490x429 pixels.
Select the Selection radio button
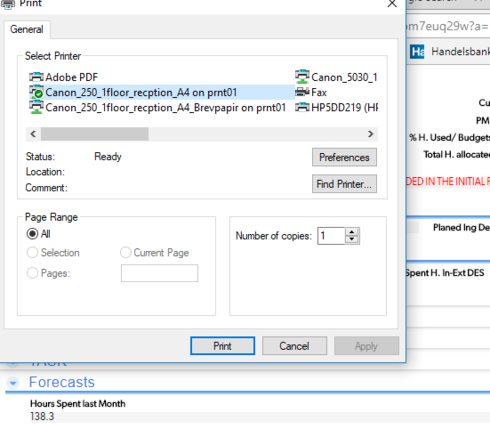tap(32, 252)
